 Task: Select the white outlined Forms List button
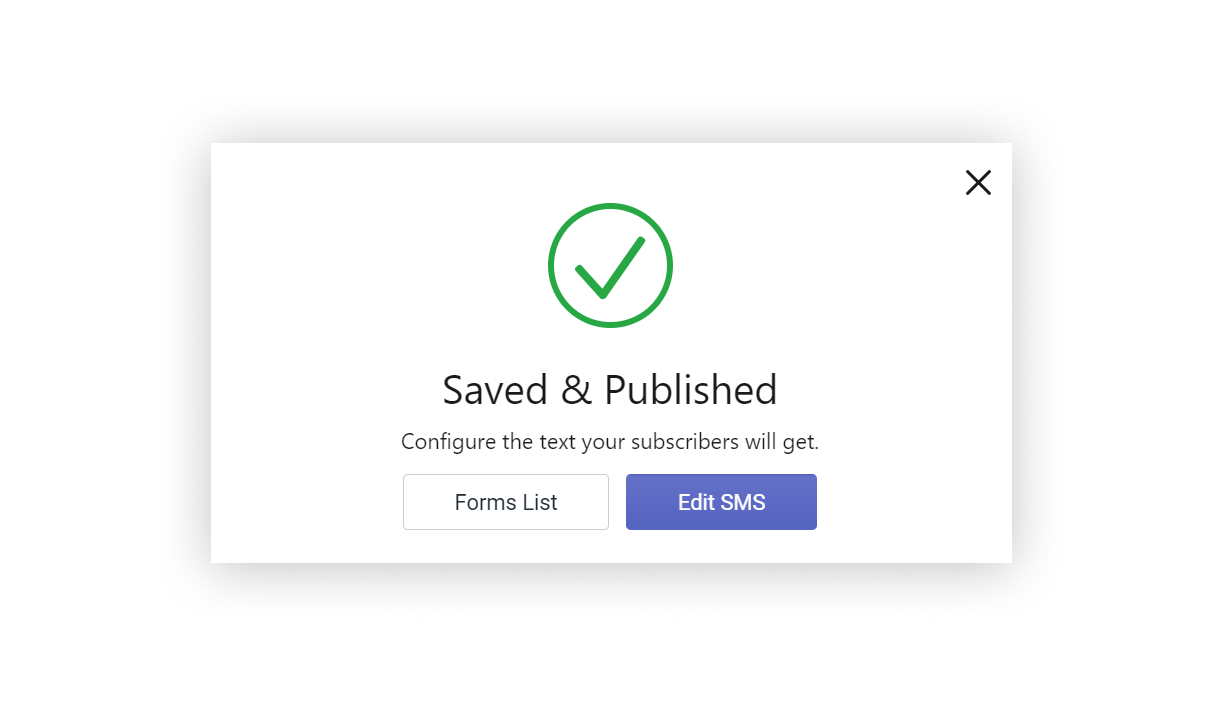pyautogui.click(x=506, y=502)
